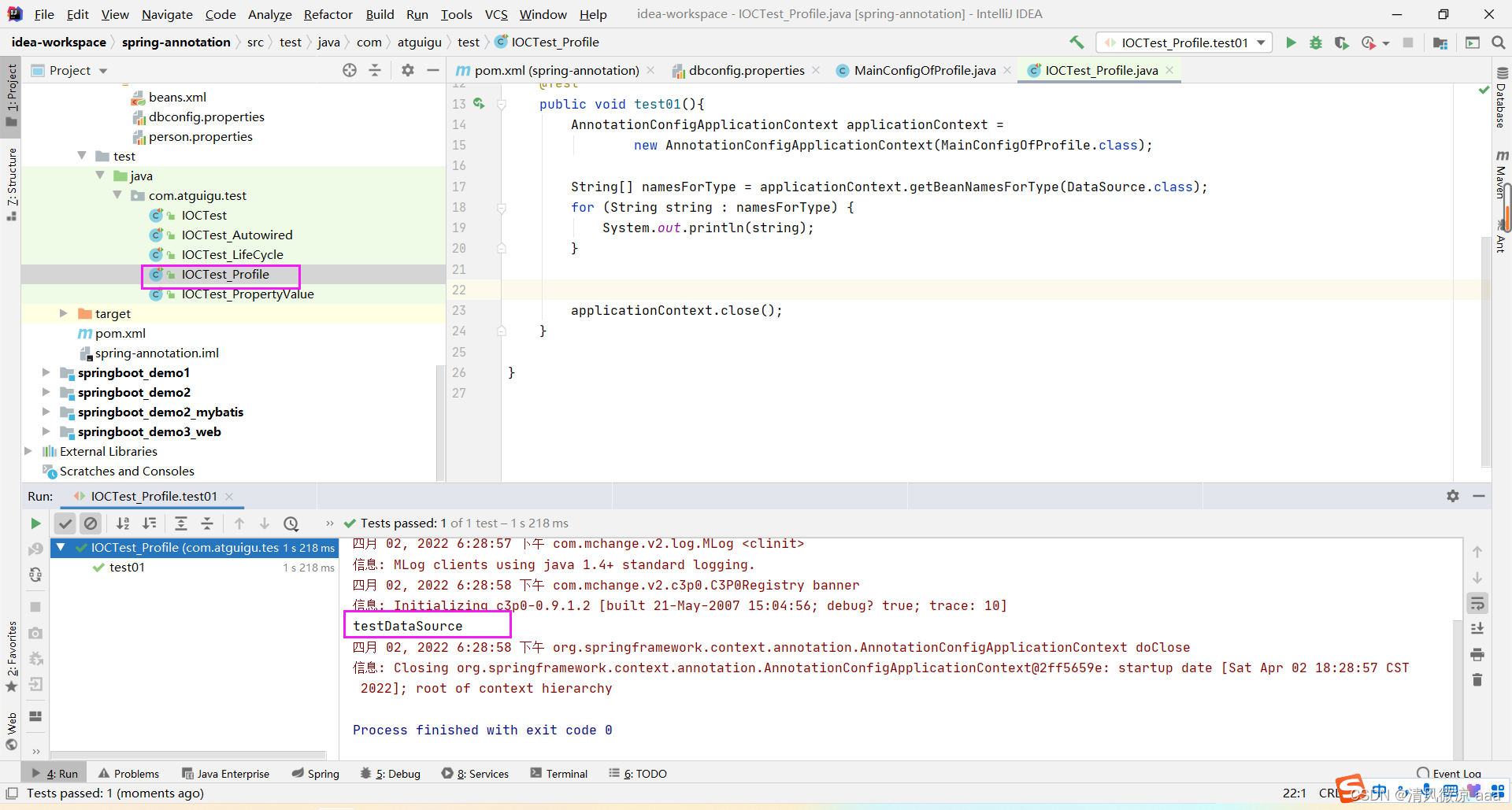Run IOCTest_Profile.test01 with green play button

(x=1291, y=43)
